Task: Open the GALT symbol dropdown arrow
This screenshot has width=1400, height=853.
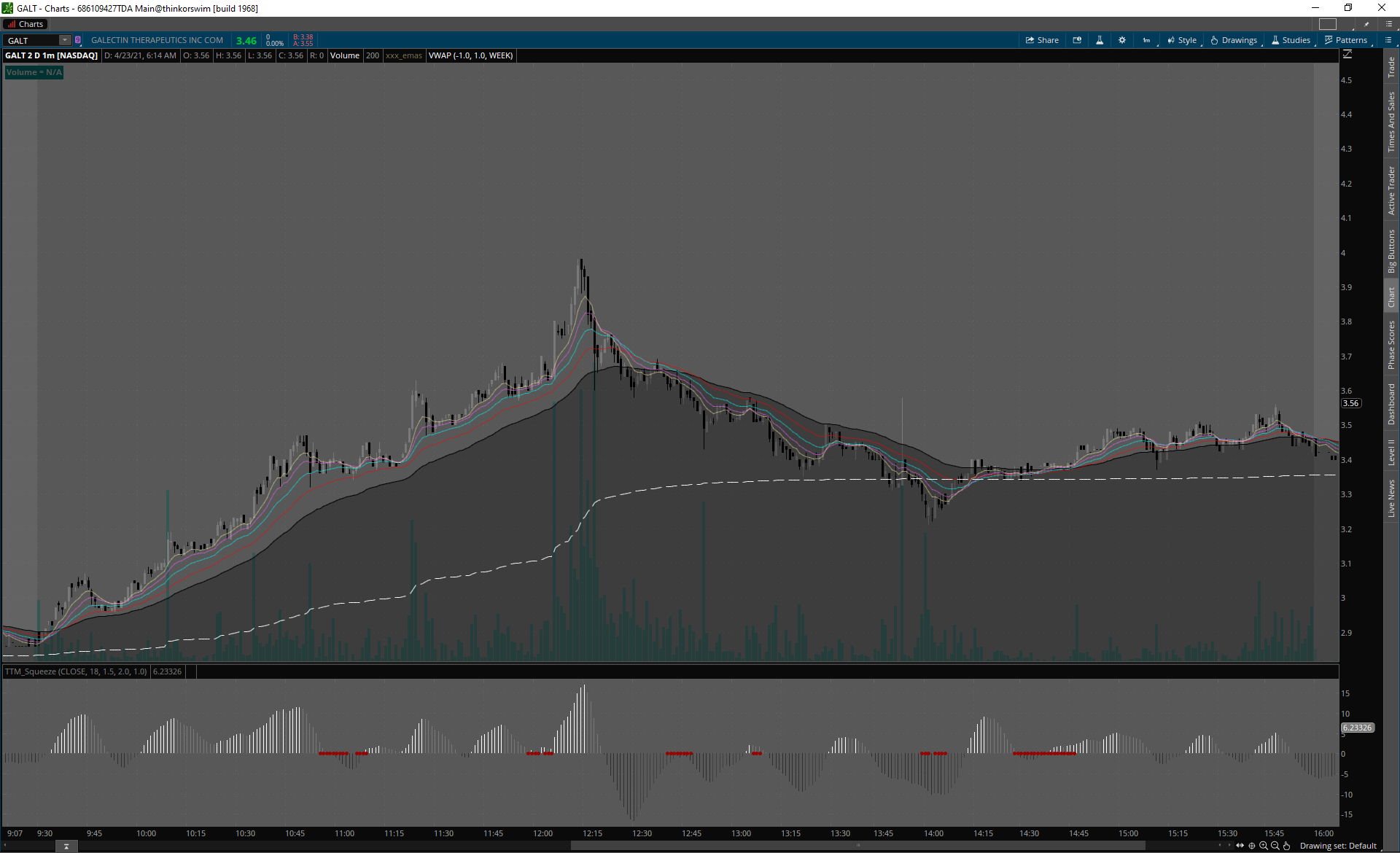Action: 65,40
